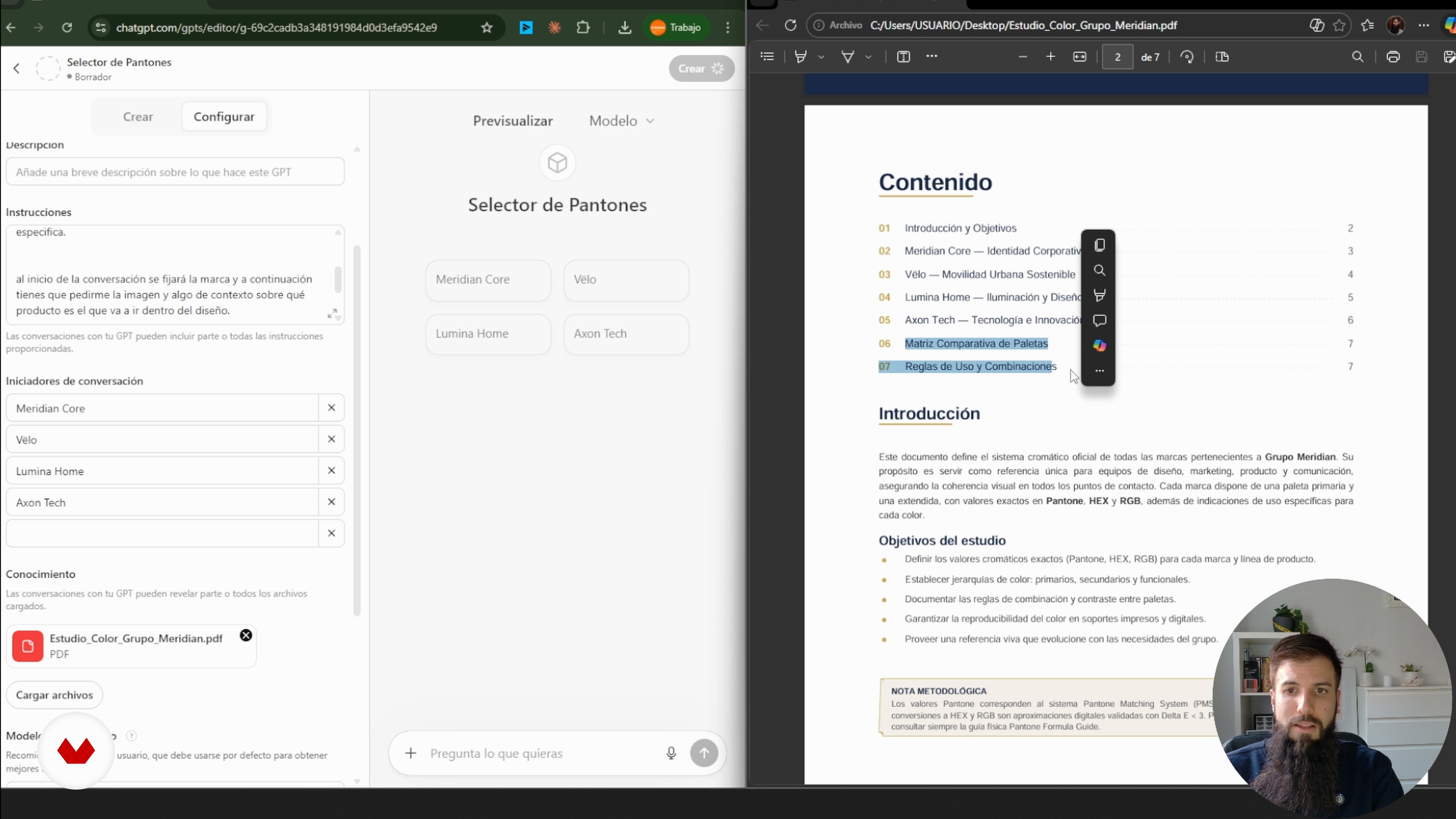
Task: Open Chrome downloads icon
Action: click(624, 27)
